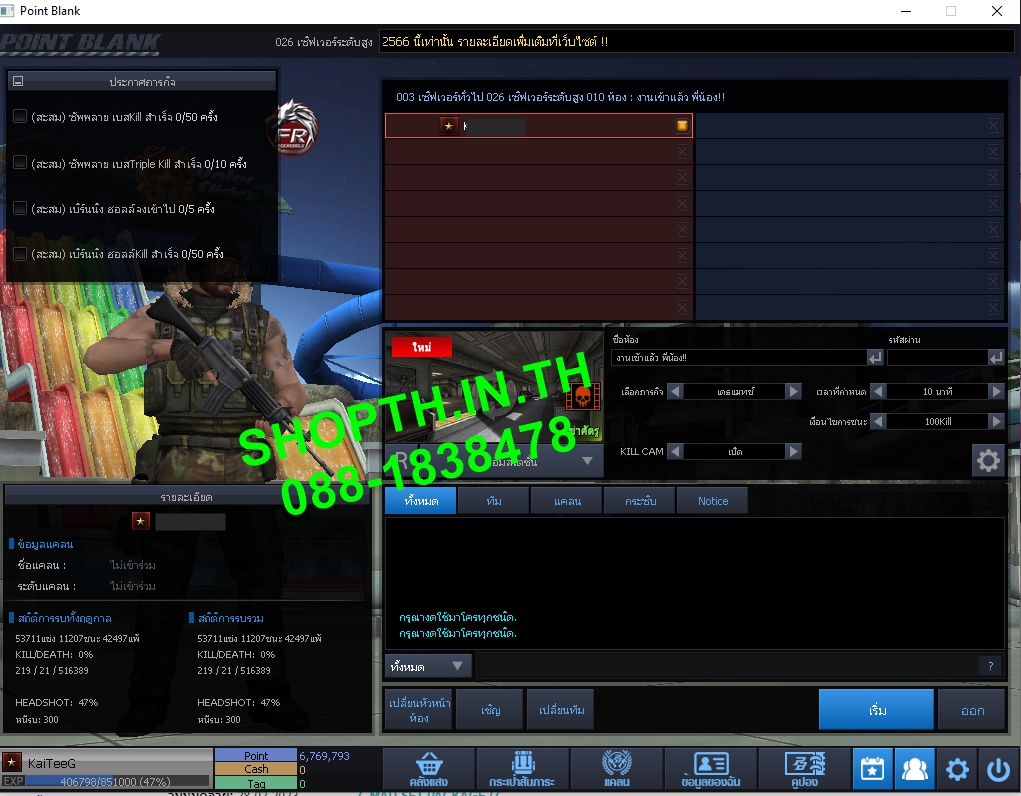Screen dimensions: 1021x796
Task: Increase the 100Kill win condition
Action: (x=996, y=421)
